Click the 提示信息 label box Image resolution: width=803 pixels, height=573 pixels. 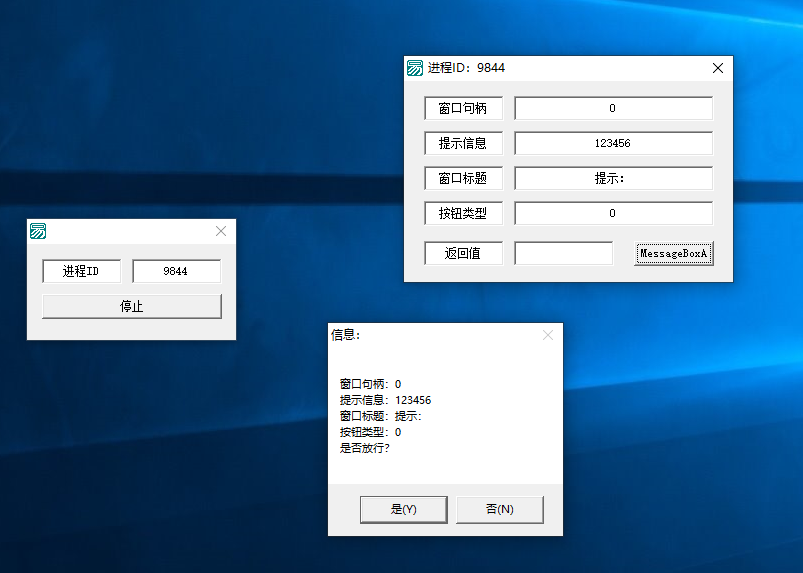tap(463, 143)
